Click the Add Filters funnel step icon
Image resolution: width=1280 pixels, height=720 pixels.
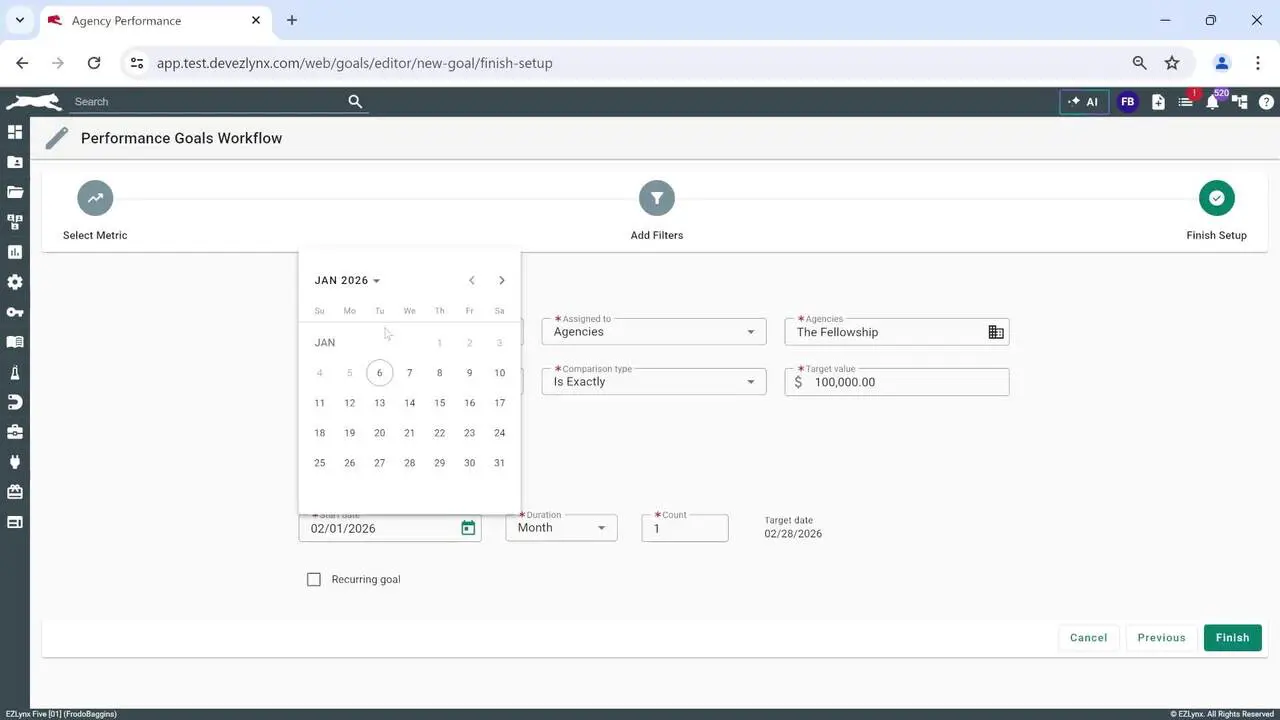pyautogui.click(x=657, y=198)
